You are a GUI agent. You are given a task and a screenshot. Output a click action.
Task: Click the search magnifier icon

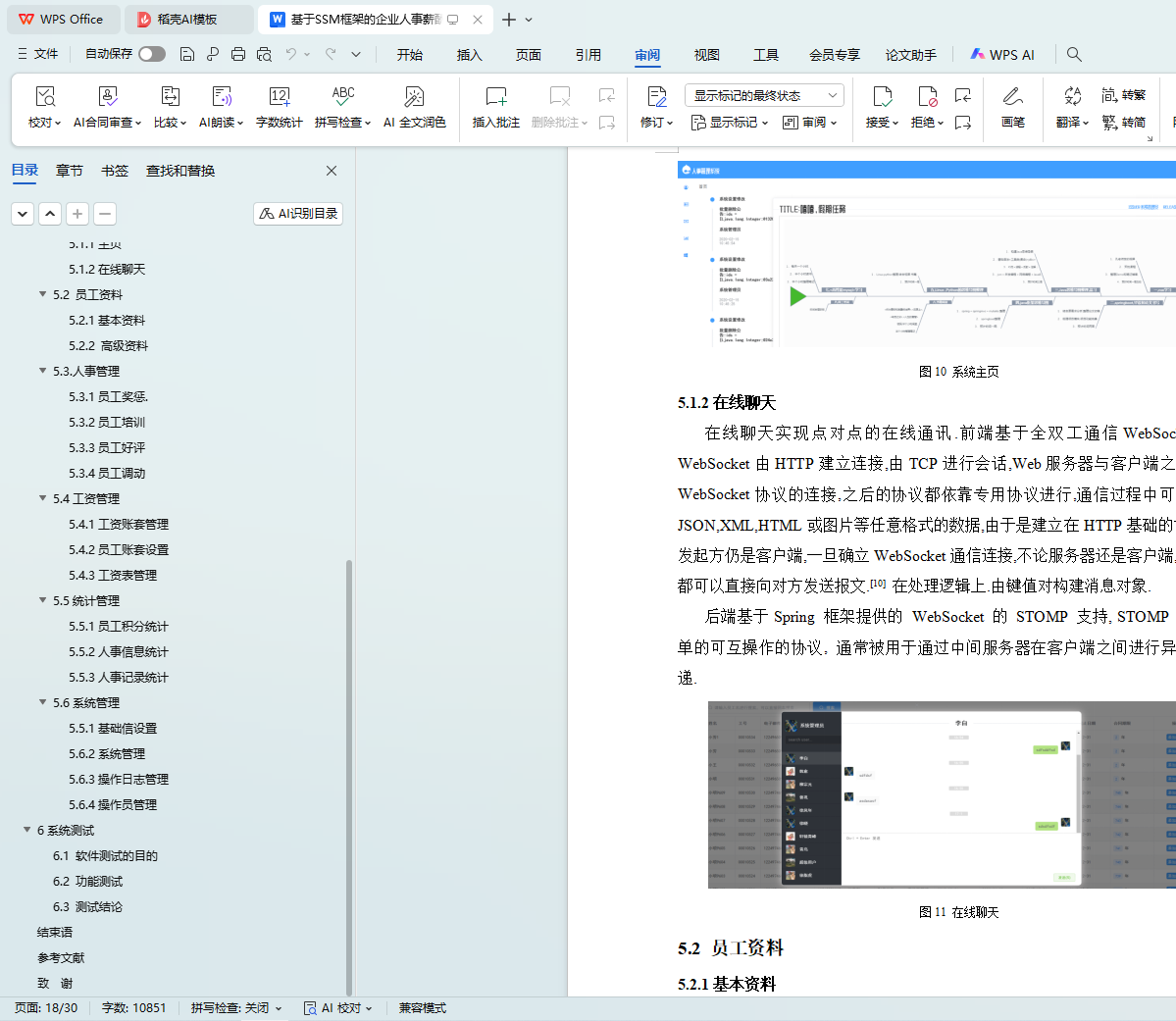pyautogui.click(x=1074, y=54)
